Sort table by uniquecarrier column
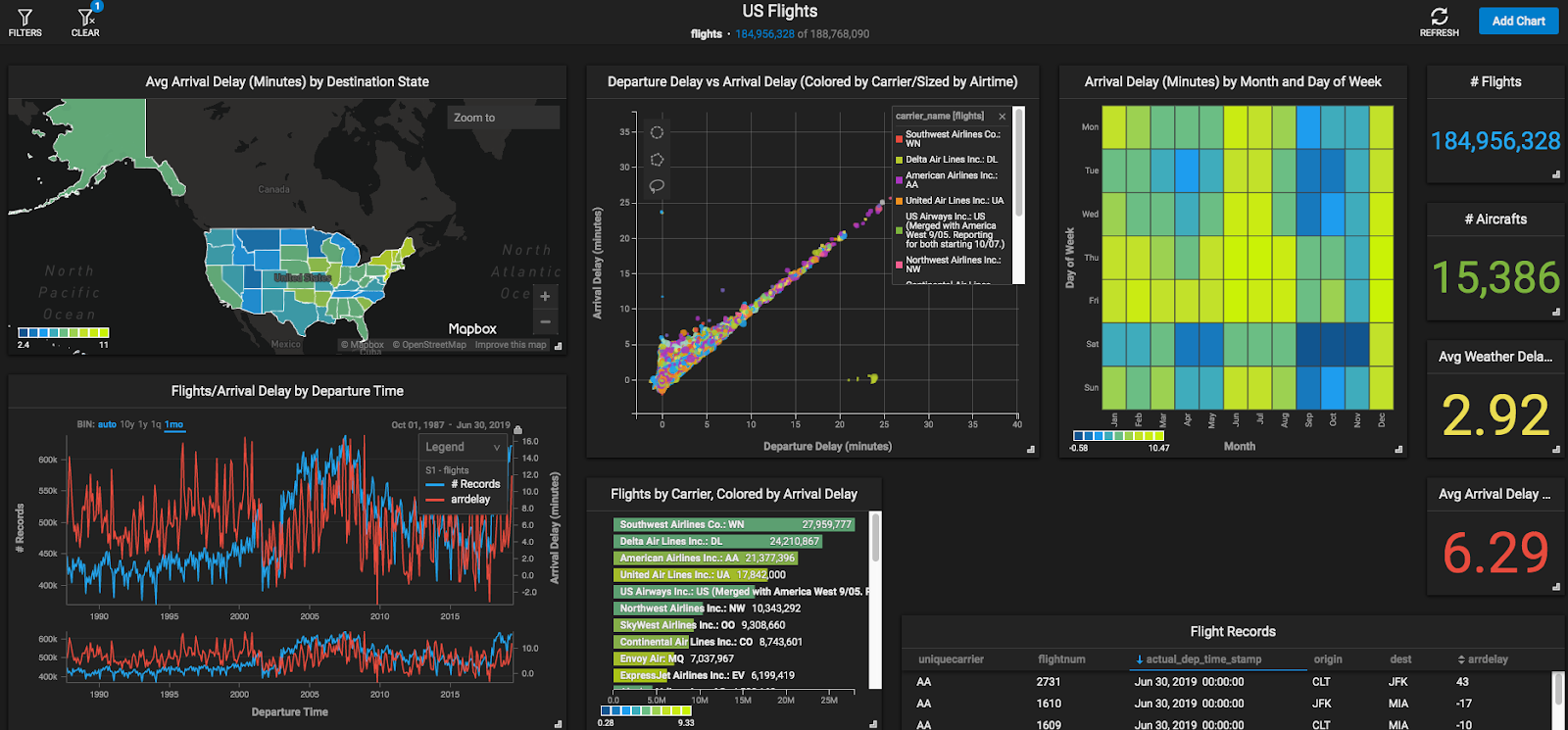 (950, 659)
